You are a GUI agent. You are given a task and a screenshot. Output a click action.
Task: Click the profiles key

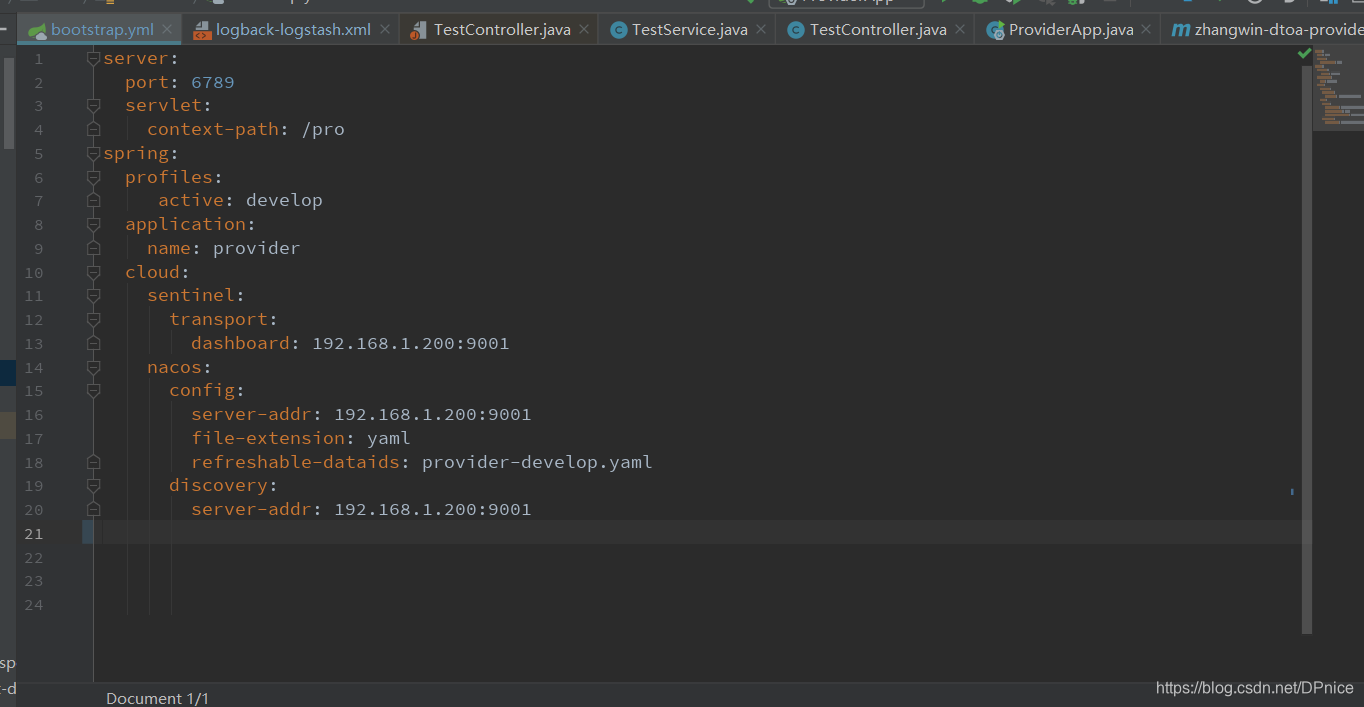click(x=169, y=177)
